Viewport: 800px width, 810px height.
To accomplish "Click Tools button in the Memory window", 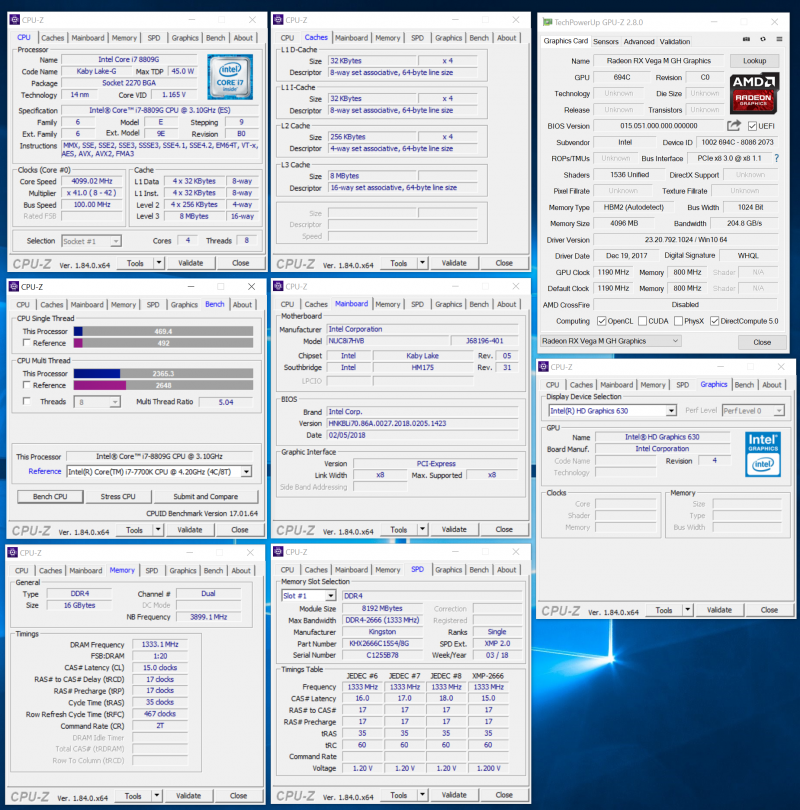I will 133,796.
